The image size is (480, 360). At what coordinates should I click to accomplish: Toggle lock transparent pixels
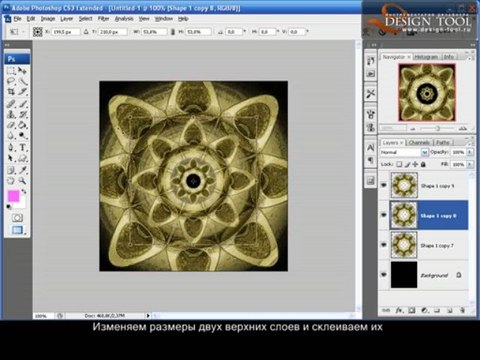[x=399, y=164]
